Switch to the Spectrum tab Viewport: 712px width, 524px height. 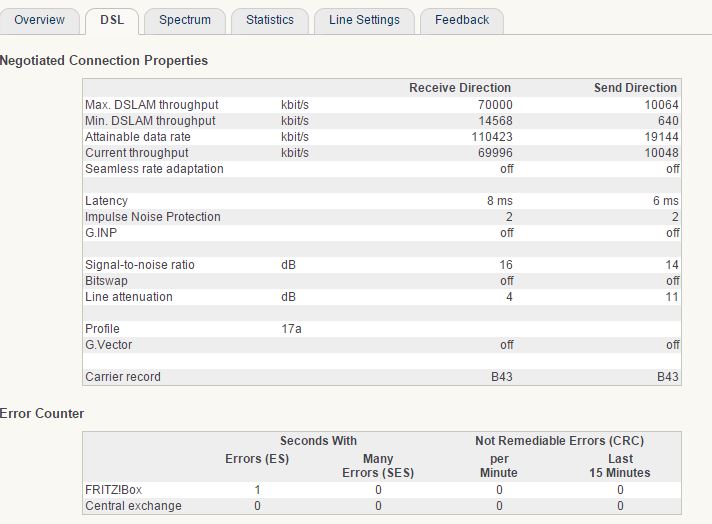(x=185, y=20)
